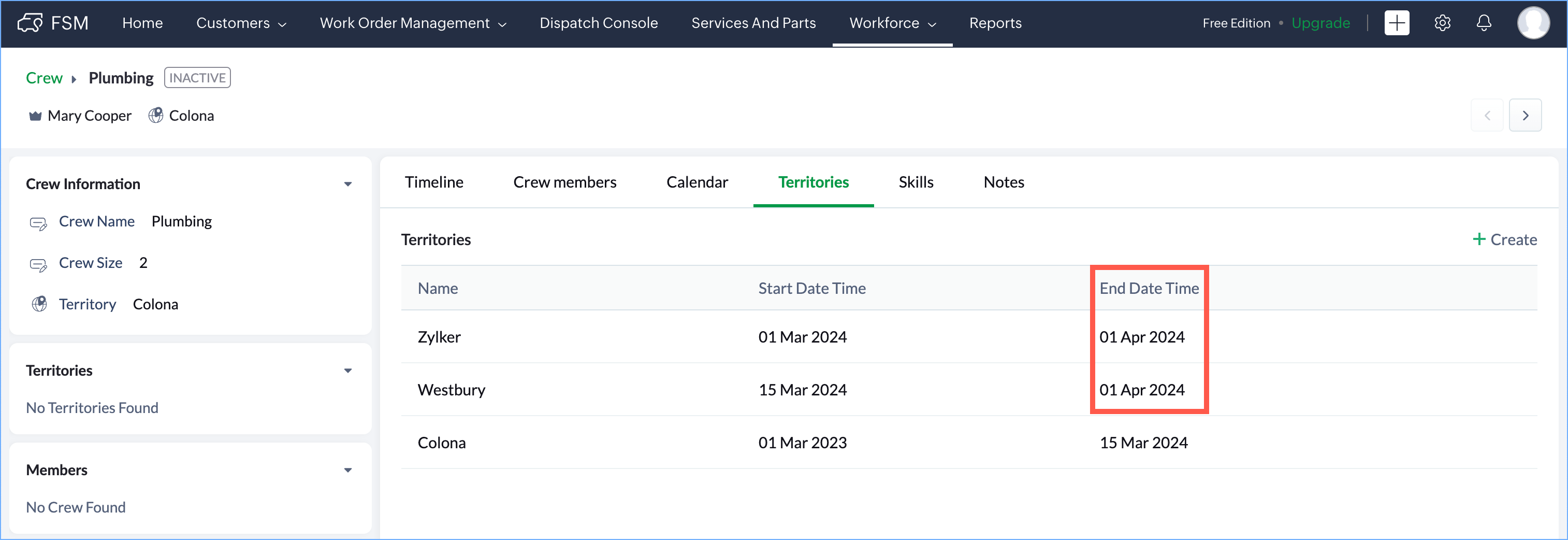
Task: Click the Crew Size edit field icon
Action: (38, 264)
